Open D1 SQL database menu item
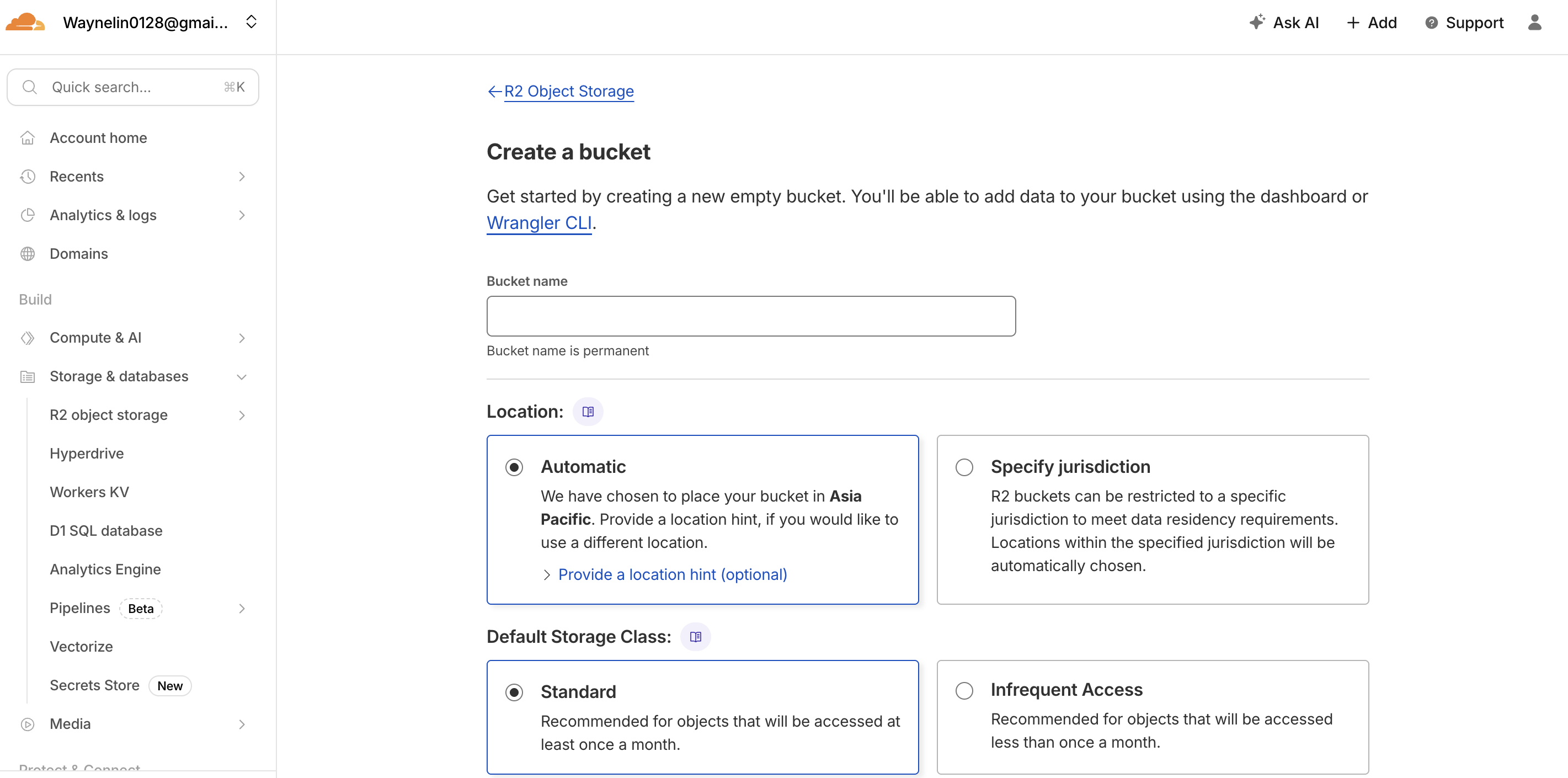The width and height of the screenshot is (1568, 778). (106, 531)
